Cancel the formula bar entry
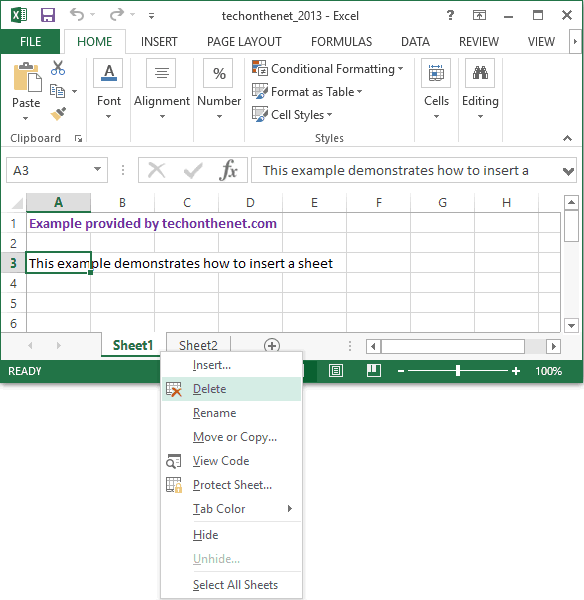 point(157,170)
